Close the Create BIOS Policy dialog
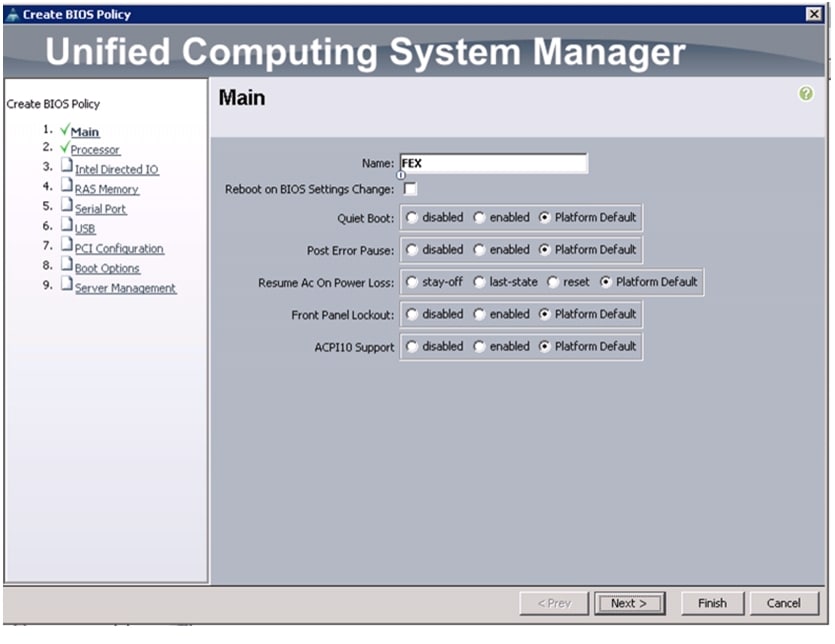 point(814,14)
